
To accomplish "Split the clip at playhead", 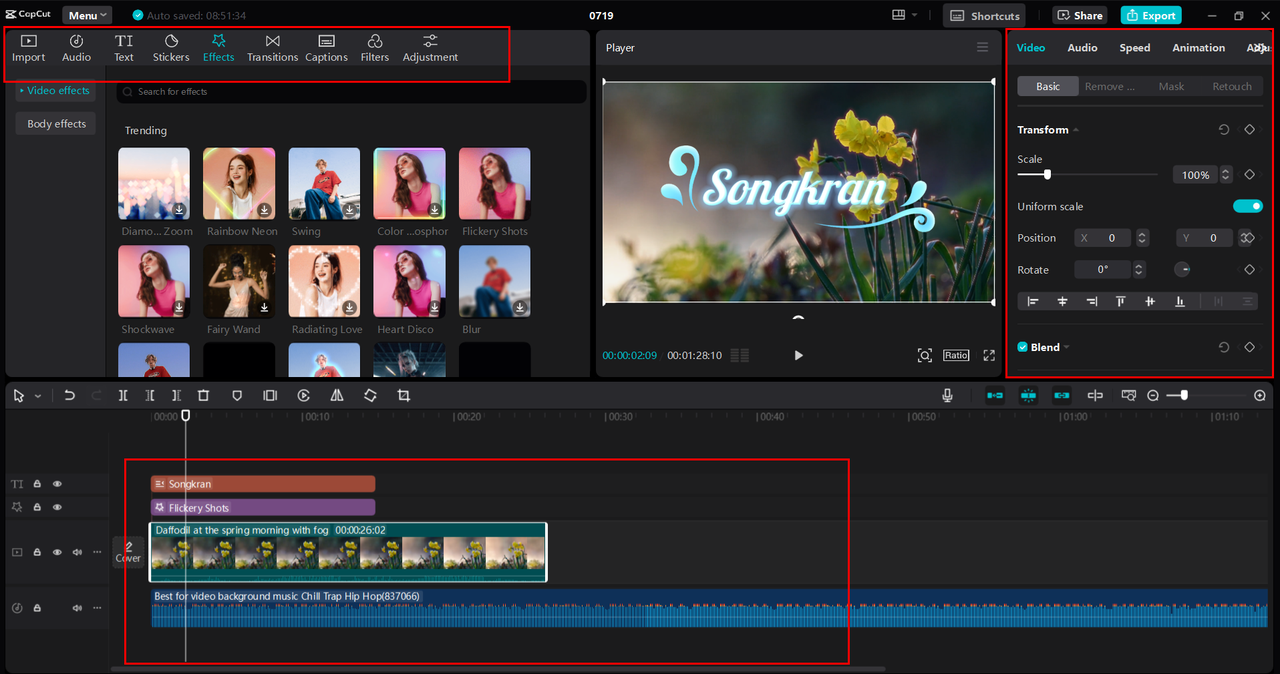I will point(123,396).
